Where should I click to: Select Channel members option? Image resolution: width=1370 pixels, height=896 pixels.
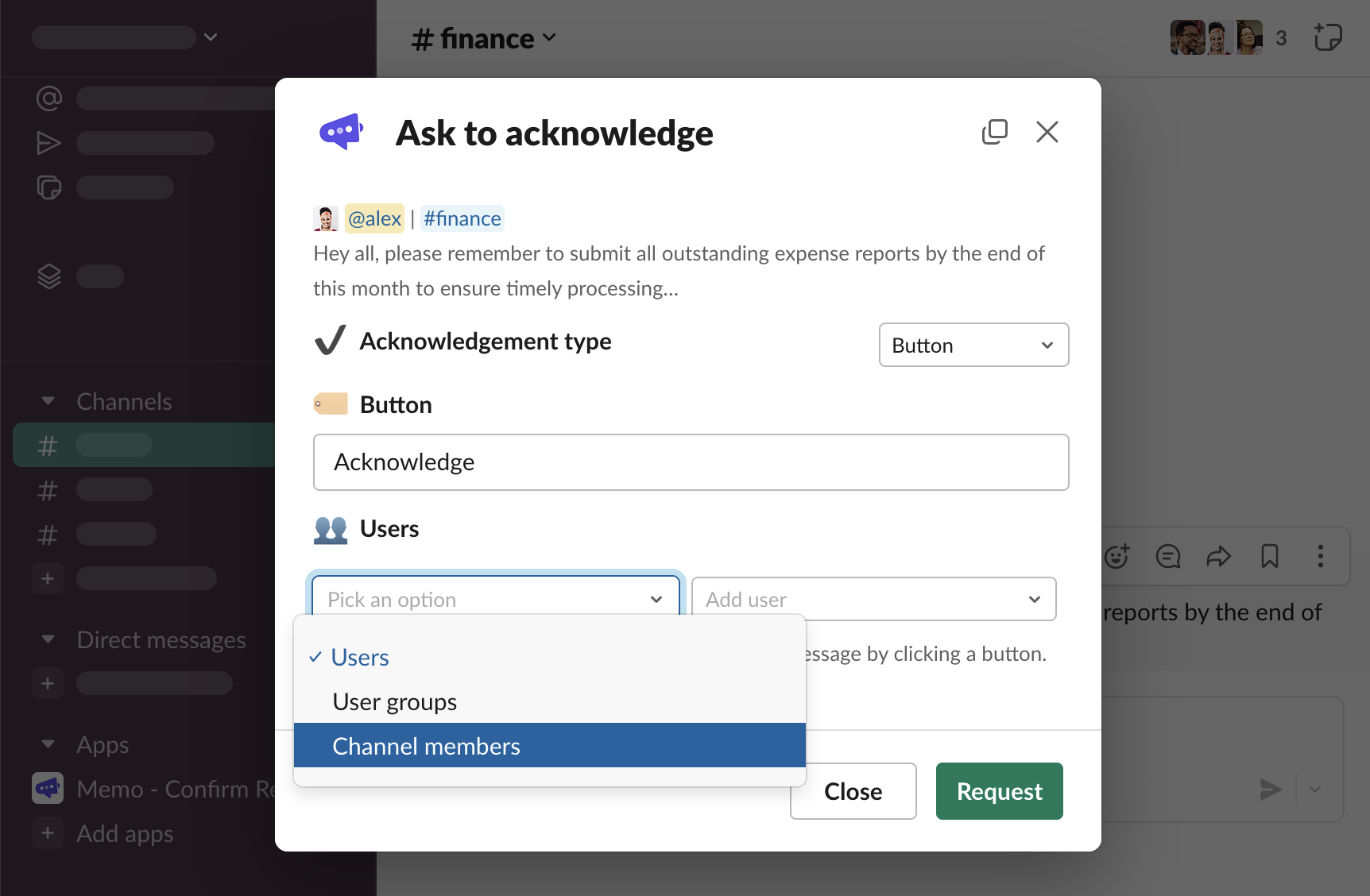(x=426, y=747)
